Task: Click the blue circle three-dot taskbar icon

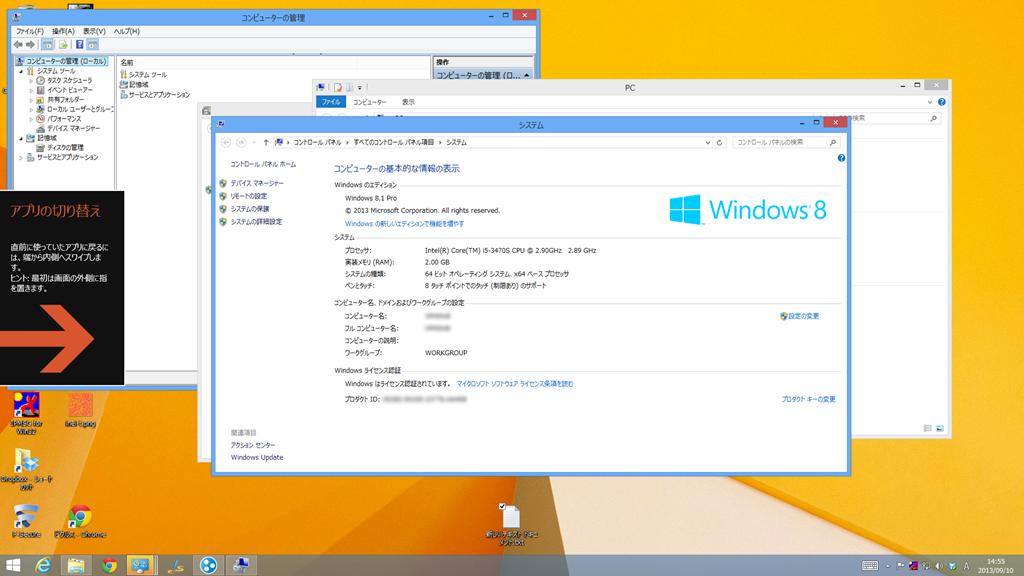Action: tap(208, 565)
